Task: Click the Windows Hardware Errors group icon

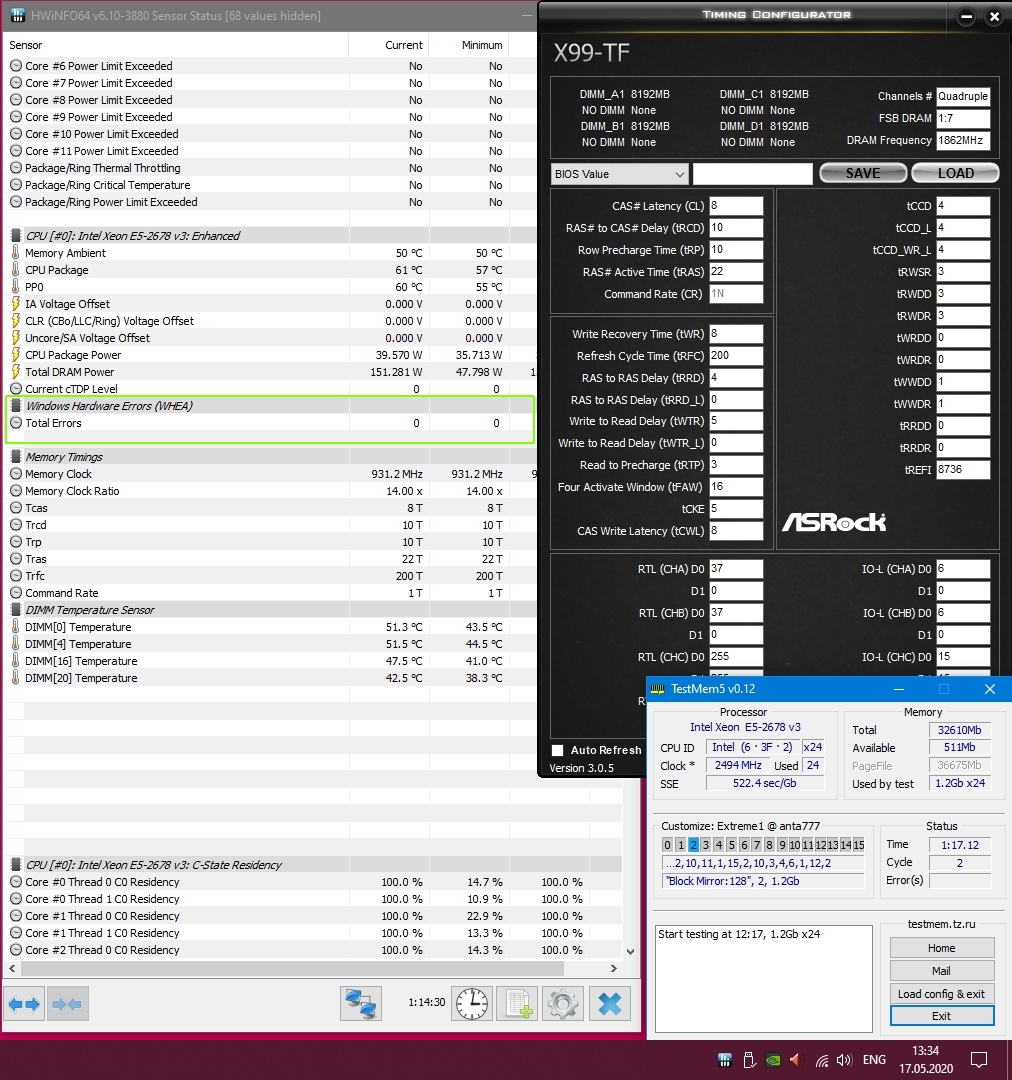Action: [16, 406]
